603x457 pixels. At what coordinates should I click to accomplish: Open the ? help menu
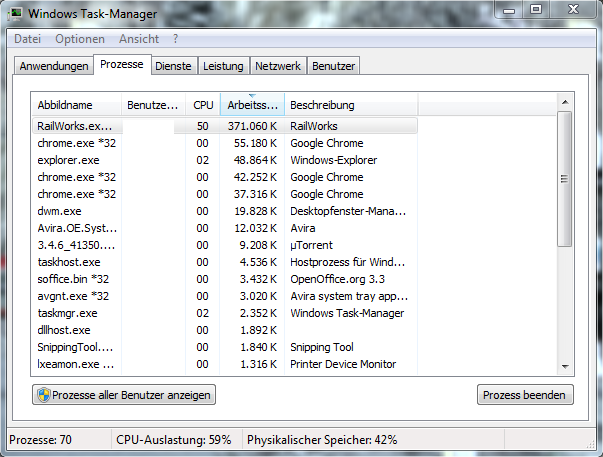click(175, 39)
